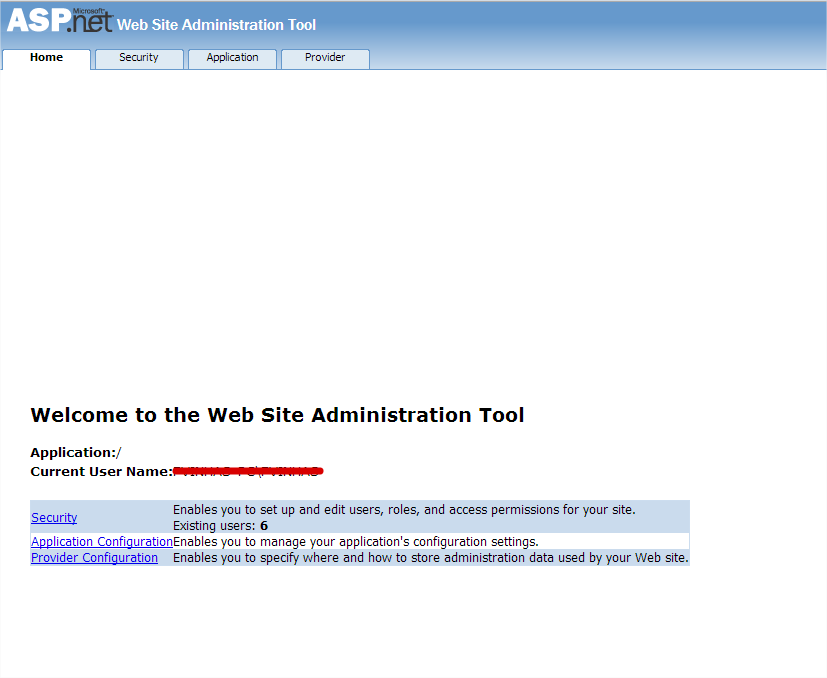The width and height of the screenshot is (827, 678).
Task: Click the small Microsoft text above logo
Action: (x=87, y=10)
